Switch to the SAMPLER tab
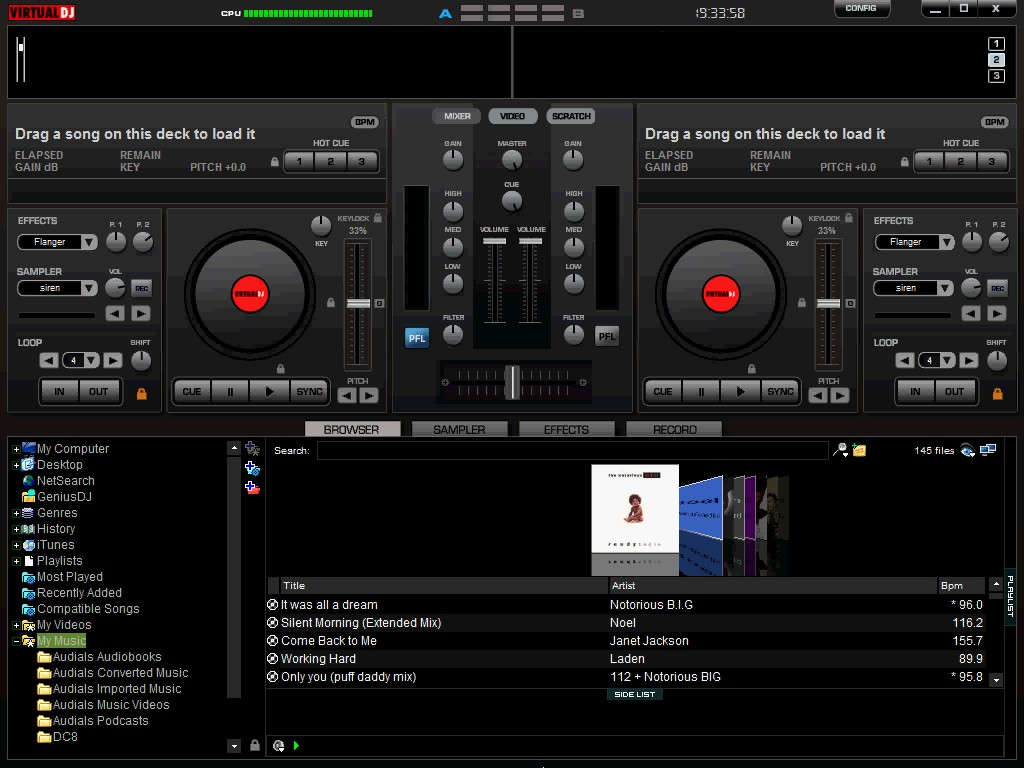 click(x=459, y=429)
